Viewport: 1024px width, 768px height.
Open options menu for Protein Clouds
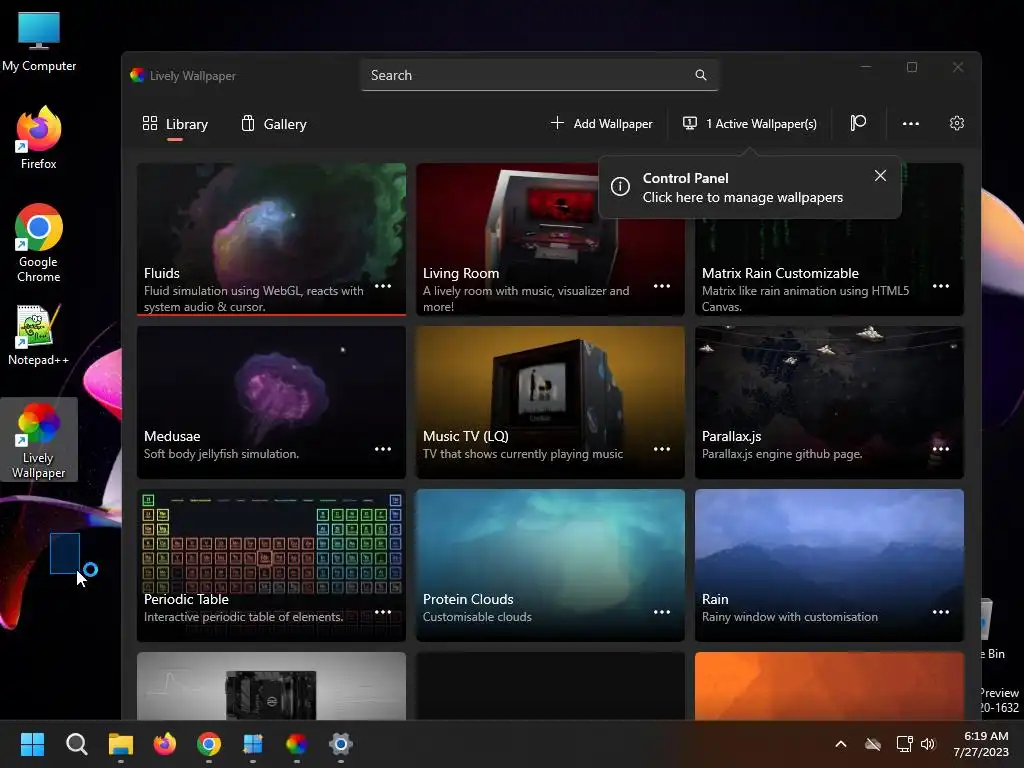point(662,613)
